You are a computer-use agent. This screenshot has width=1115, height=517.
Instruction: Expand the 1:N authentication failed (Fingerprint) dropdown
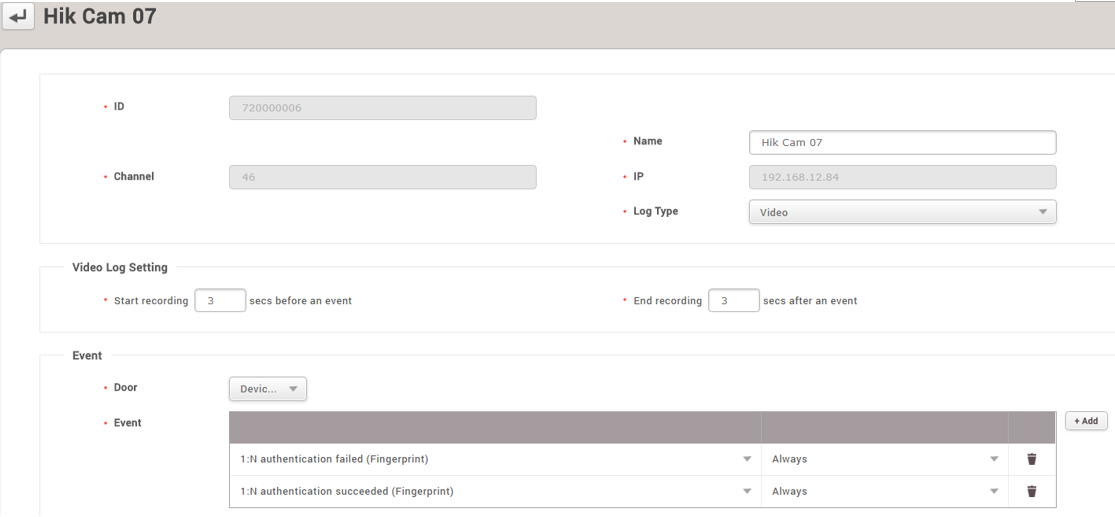pyautogui.click(x=496, y=459)
